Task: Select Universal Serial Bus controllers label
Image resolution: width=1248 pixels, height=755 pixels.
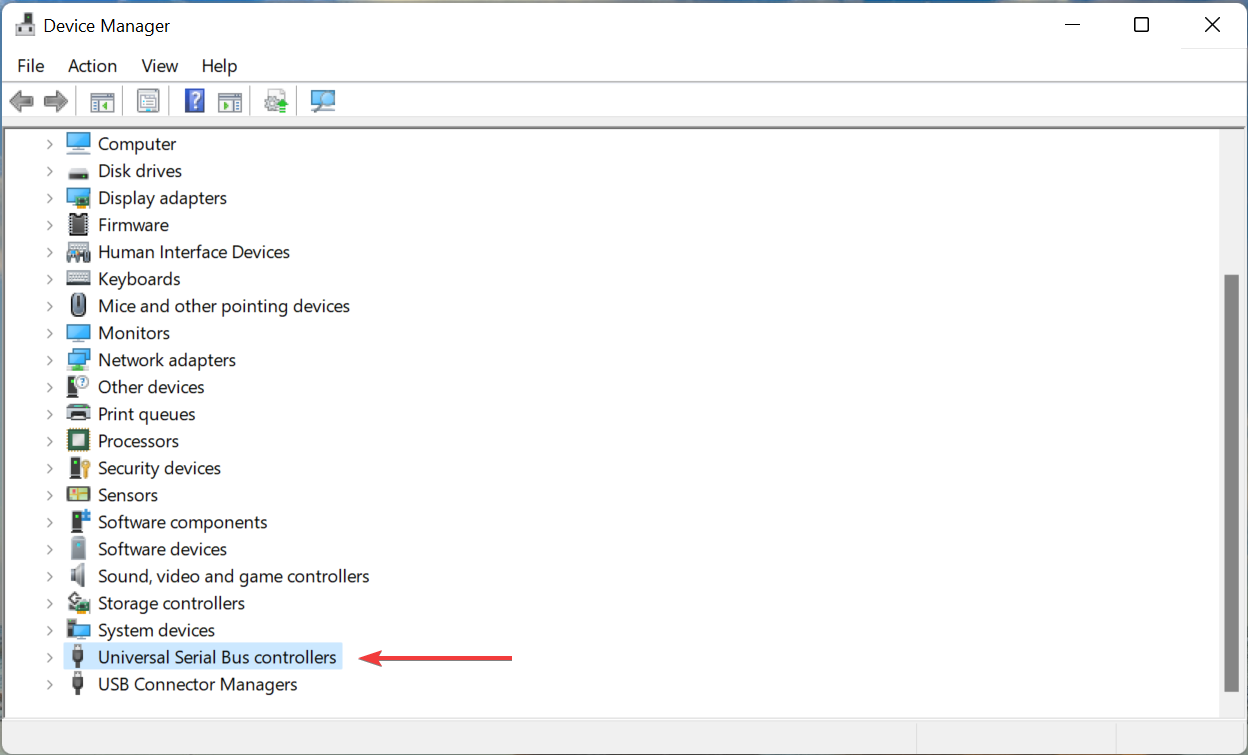Action: (217, 657)
